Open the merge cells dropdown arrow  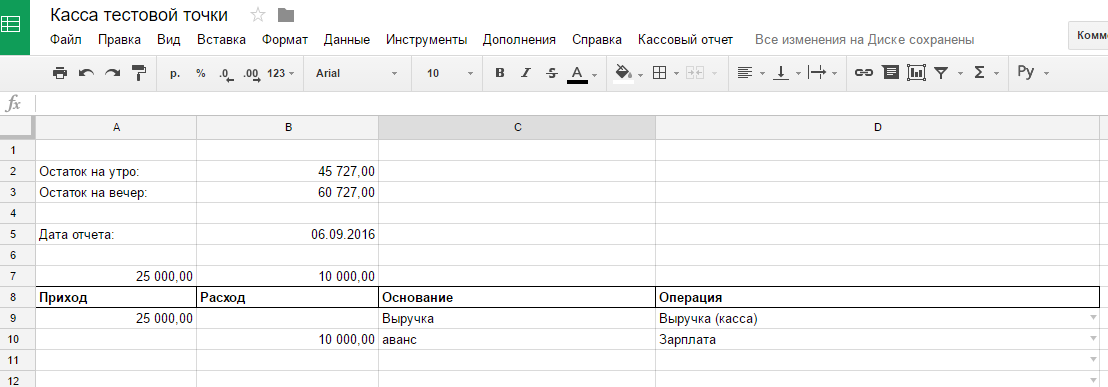(714, 73)
